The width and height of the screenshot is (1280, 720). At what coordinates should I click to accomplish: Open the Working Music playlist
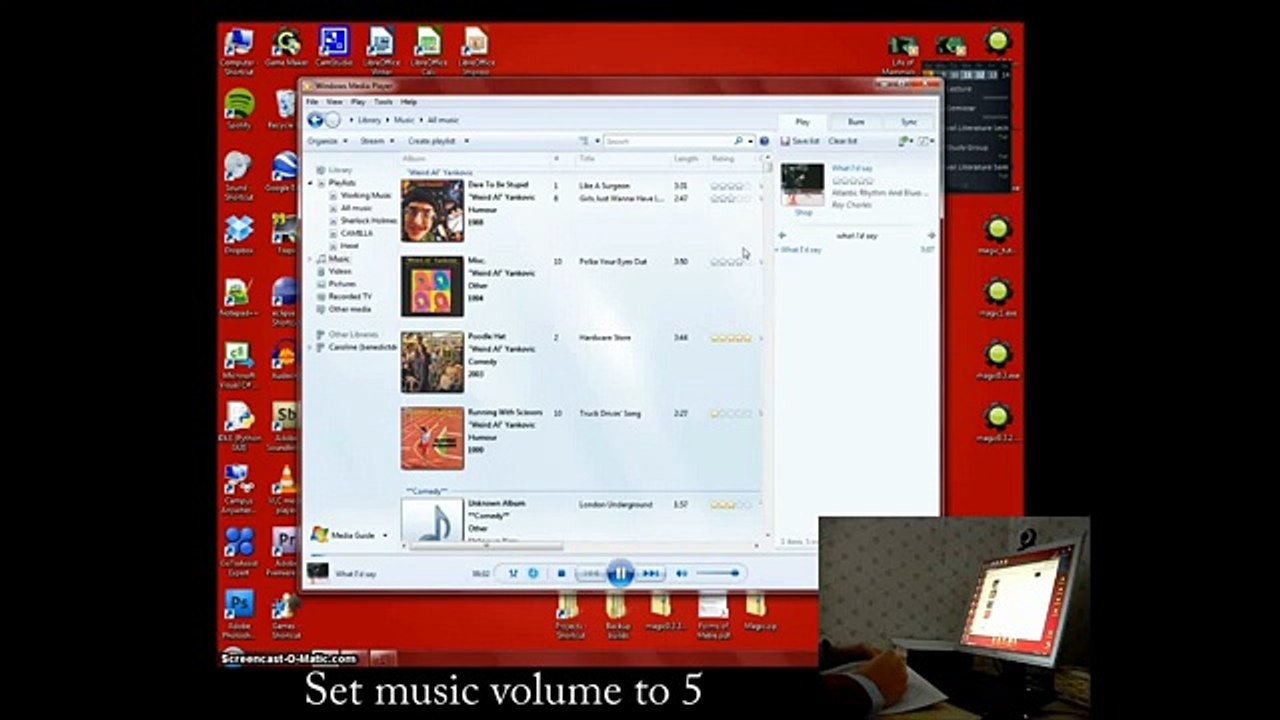point(365,195)
